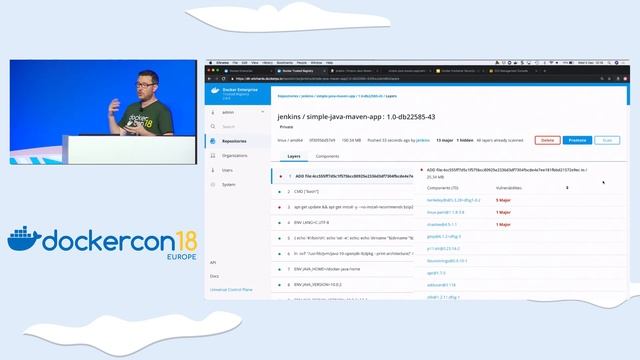The image size is (640, 360).
Task: Open the linux-pam component link
Action: tap(445, 213)
